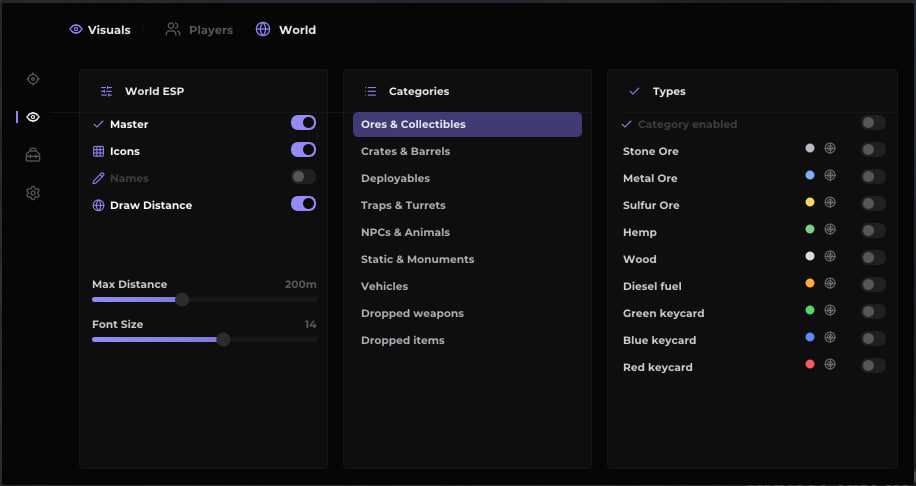Click the grid icon next to Icons

pyautogui.click(x=98, y=151)
